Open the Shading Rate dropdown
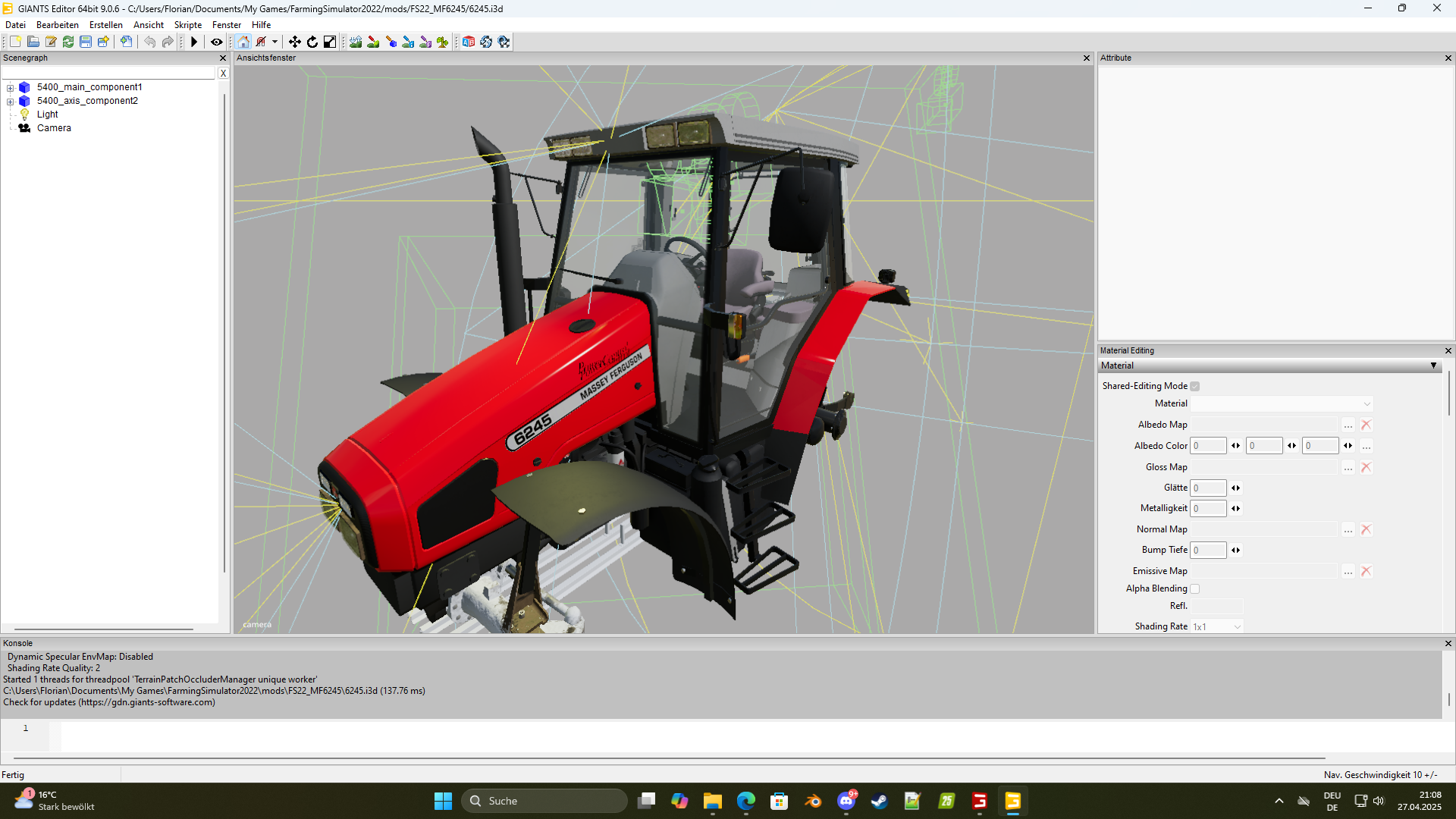Screen dimensions: 1456x819 [1216, 627]
